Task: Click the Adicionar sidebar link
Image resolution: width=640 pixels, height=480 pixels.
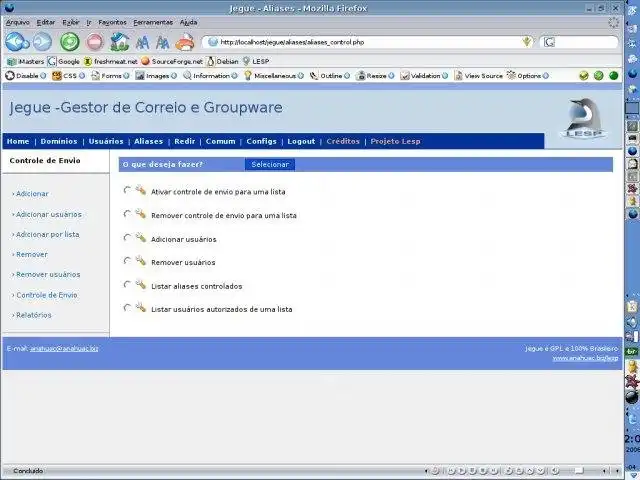Action: (x=32, y=194)
